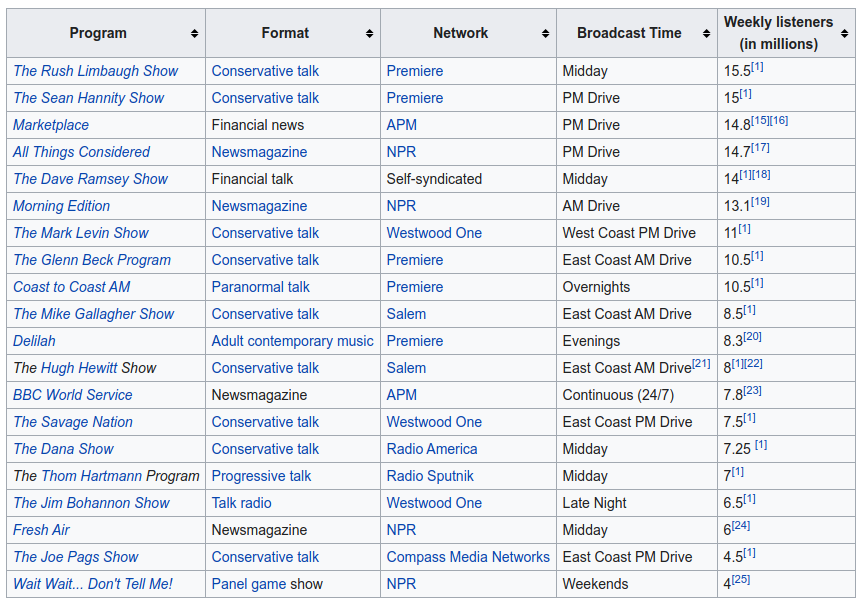
Task: Open Adult contemporary music link
Action: pyautogui.click(x=292, y=341)
